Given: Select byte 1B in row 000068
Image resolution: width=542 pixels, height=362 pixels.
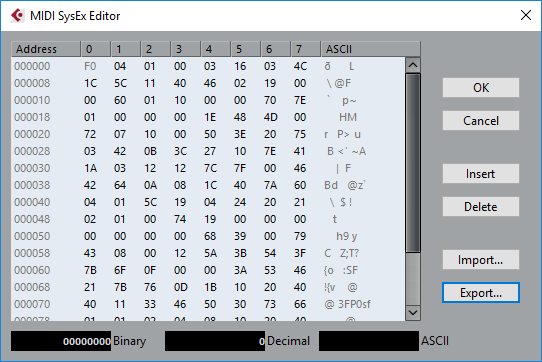Looking at the screenshot, I should [210, 287].
